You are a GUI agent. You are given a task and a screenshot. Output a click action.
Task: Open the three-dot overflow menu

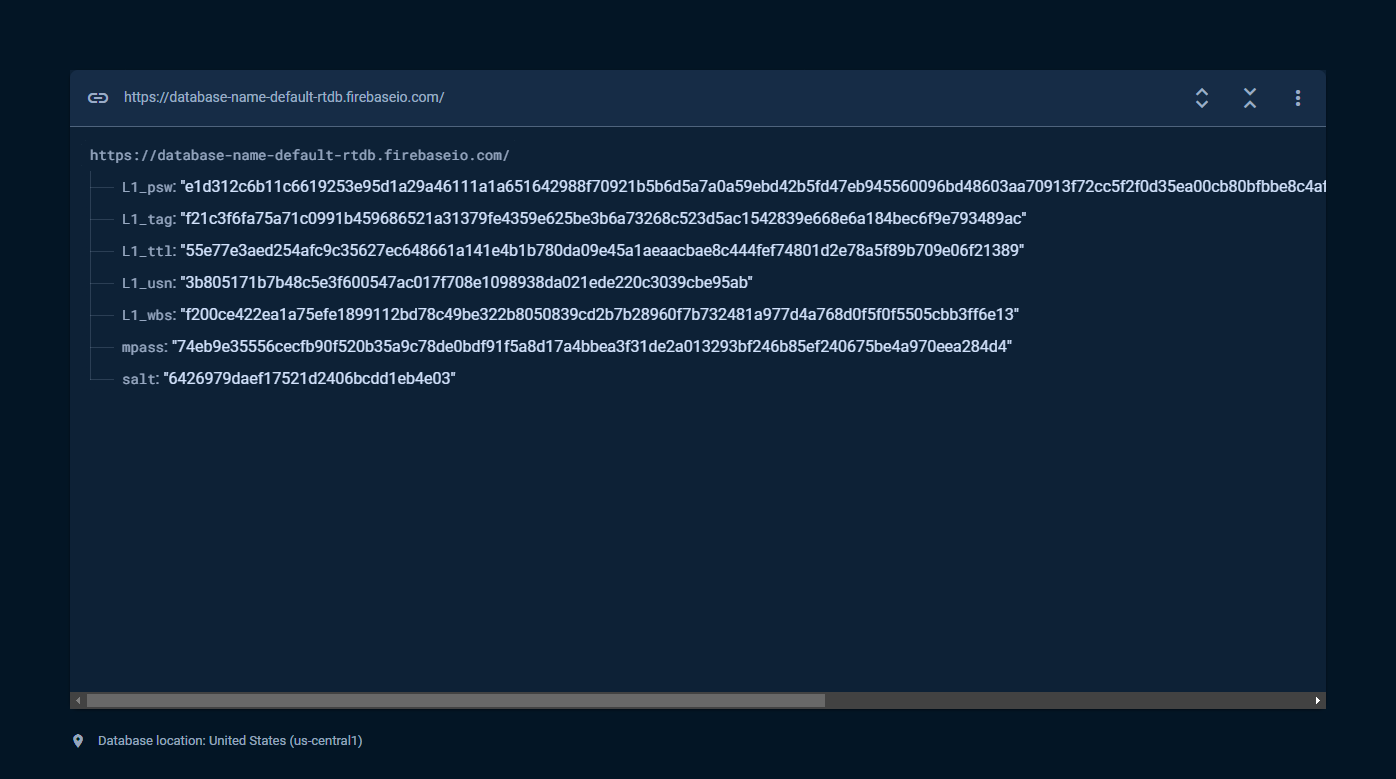[1298, 98]
